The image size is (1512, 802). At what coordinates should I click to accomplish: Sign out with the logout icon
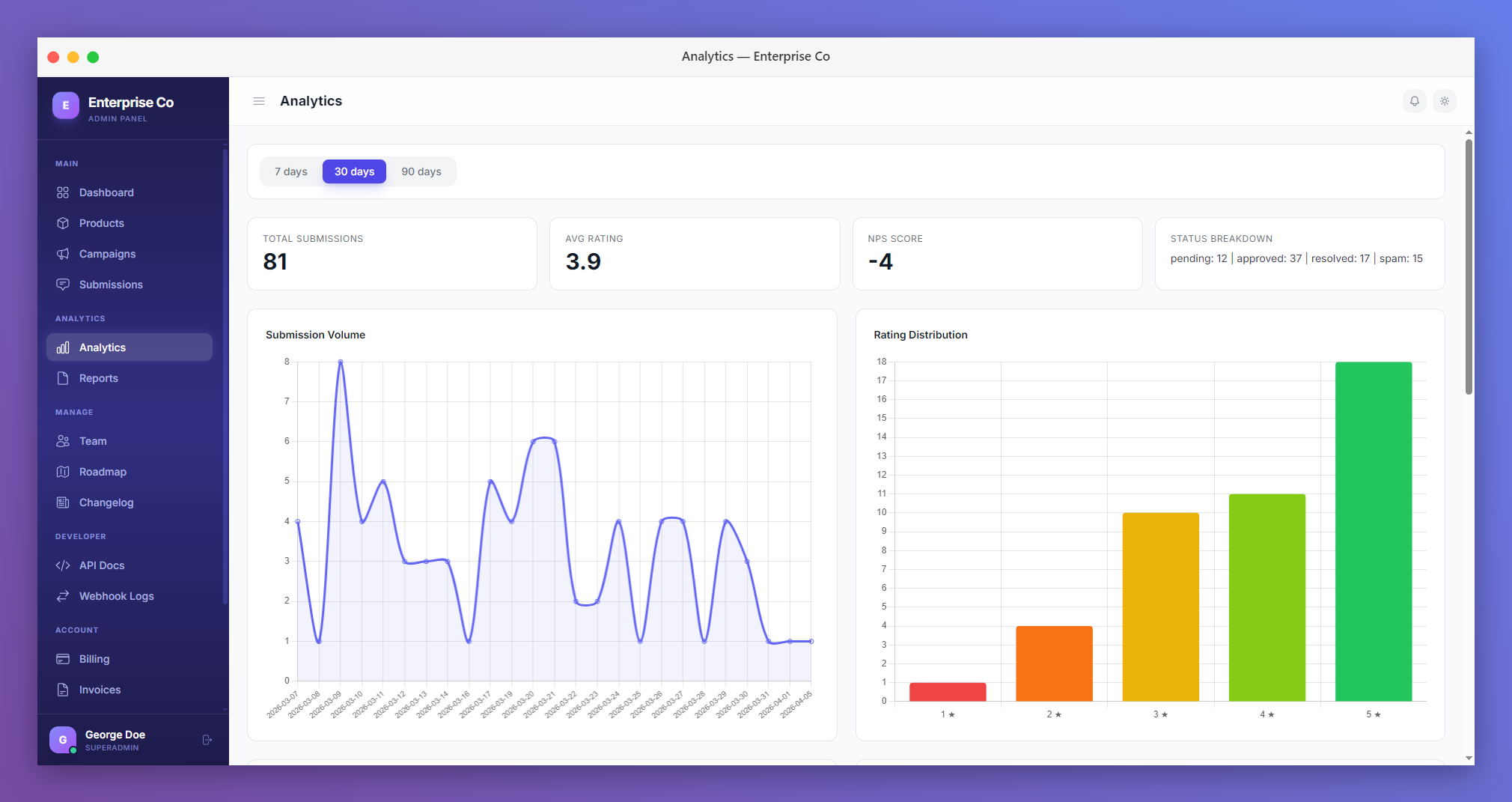(x=207, y=740)
